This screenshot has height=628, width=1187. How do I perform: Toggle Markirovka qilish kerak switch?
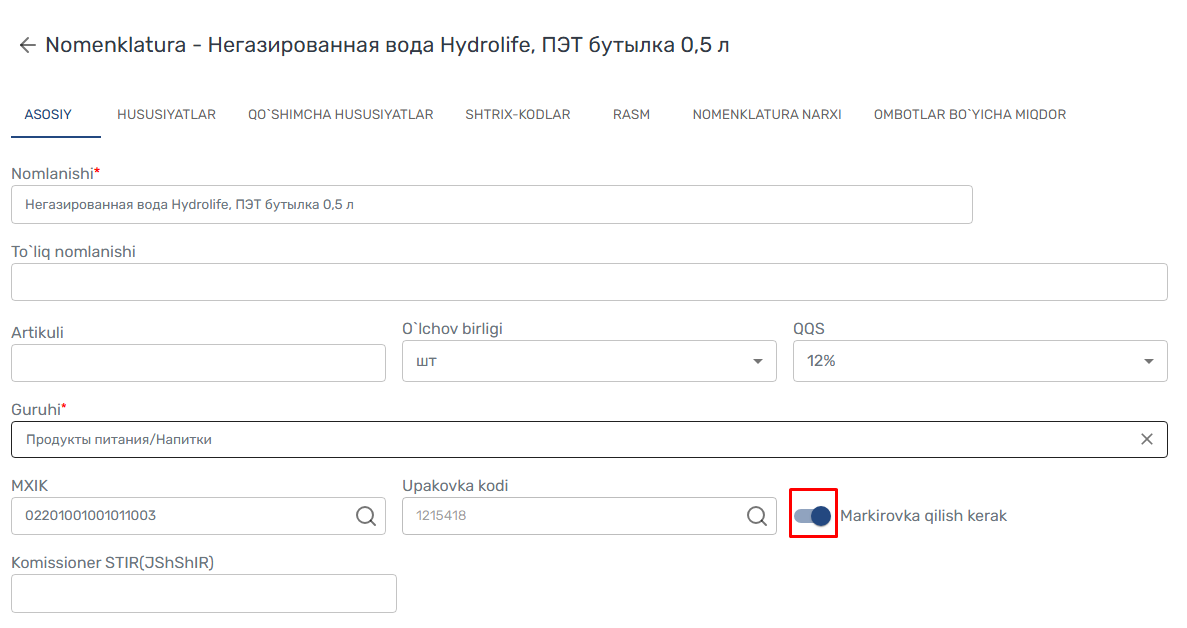coord(812,516)
